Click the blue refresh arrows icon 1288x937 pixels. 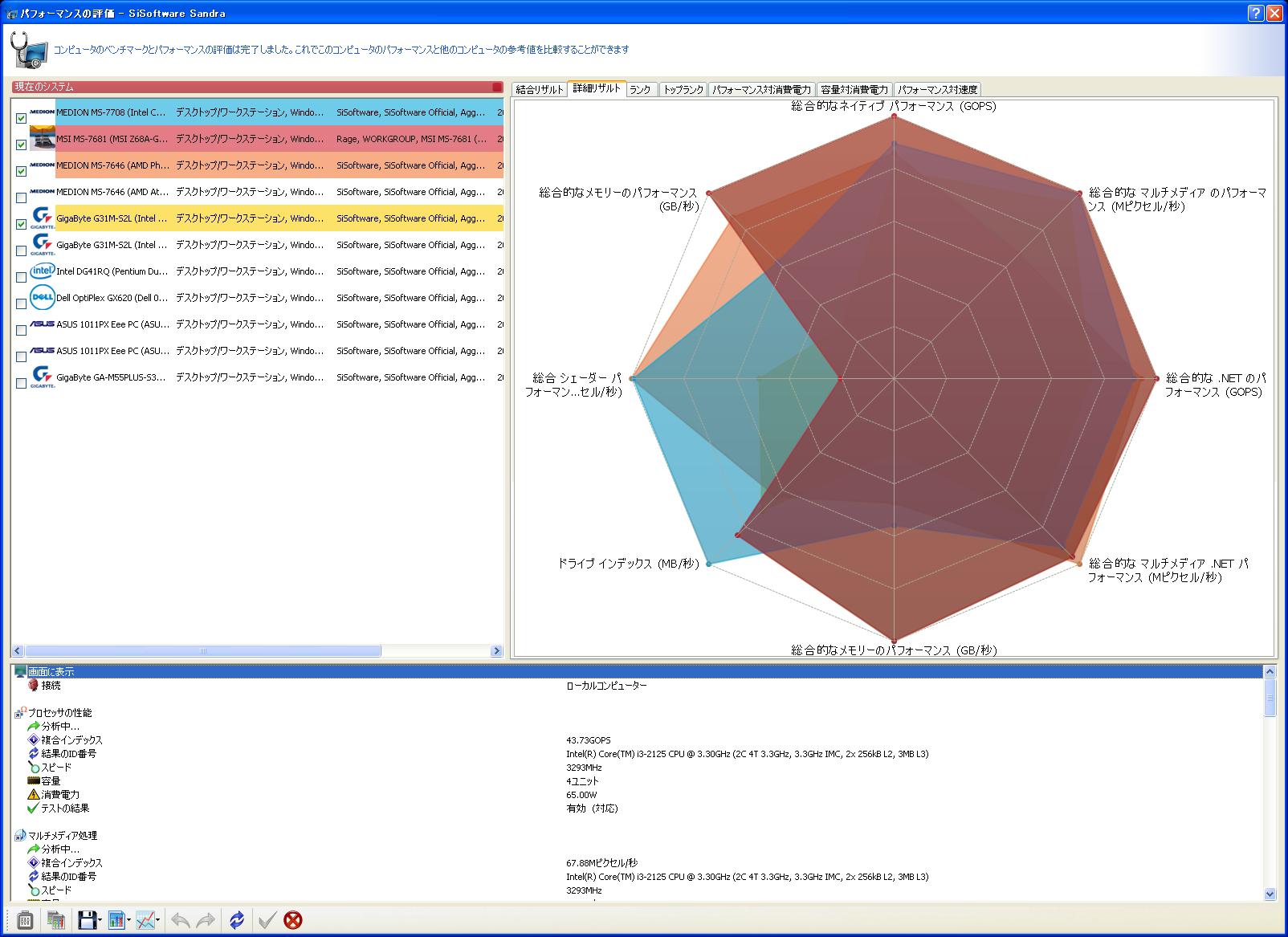236,920
